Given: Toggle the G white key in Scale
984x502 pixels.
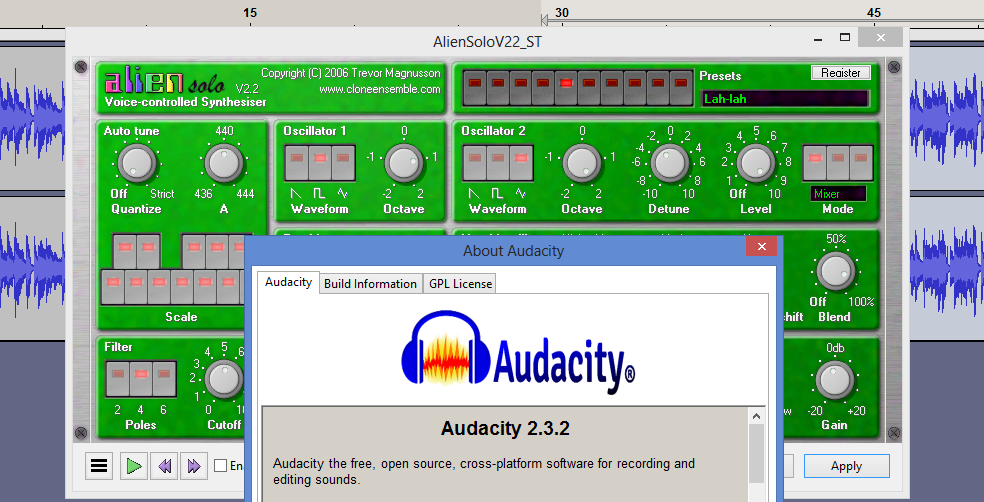Looking at the screenshot, I should click(206, 287).
